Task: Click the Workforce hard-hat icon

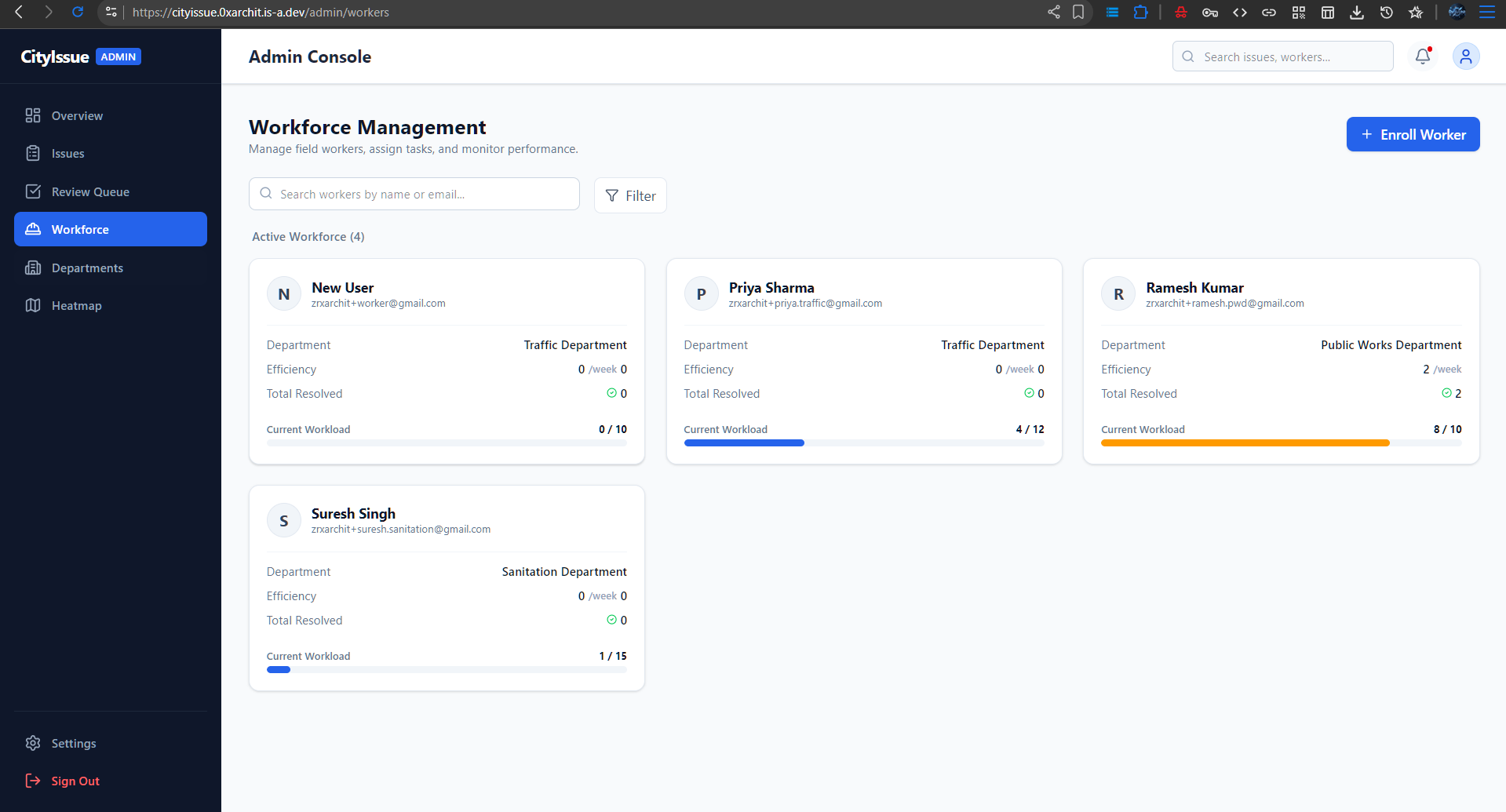Action: pos(33,229)
